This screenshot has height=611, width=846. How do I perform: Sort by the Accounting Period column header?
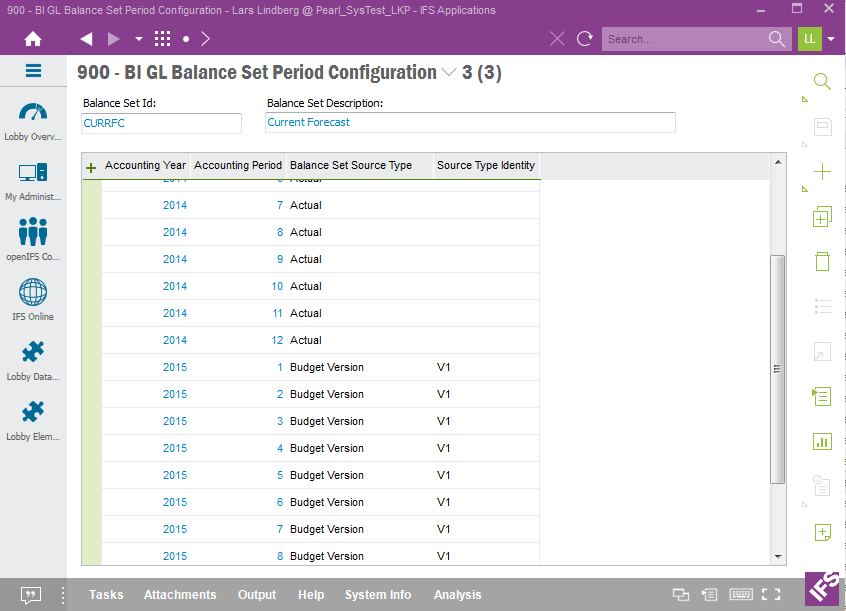point(238,165)
